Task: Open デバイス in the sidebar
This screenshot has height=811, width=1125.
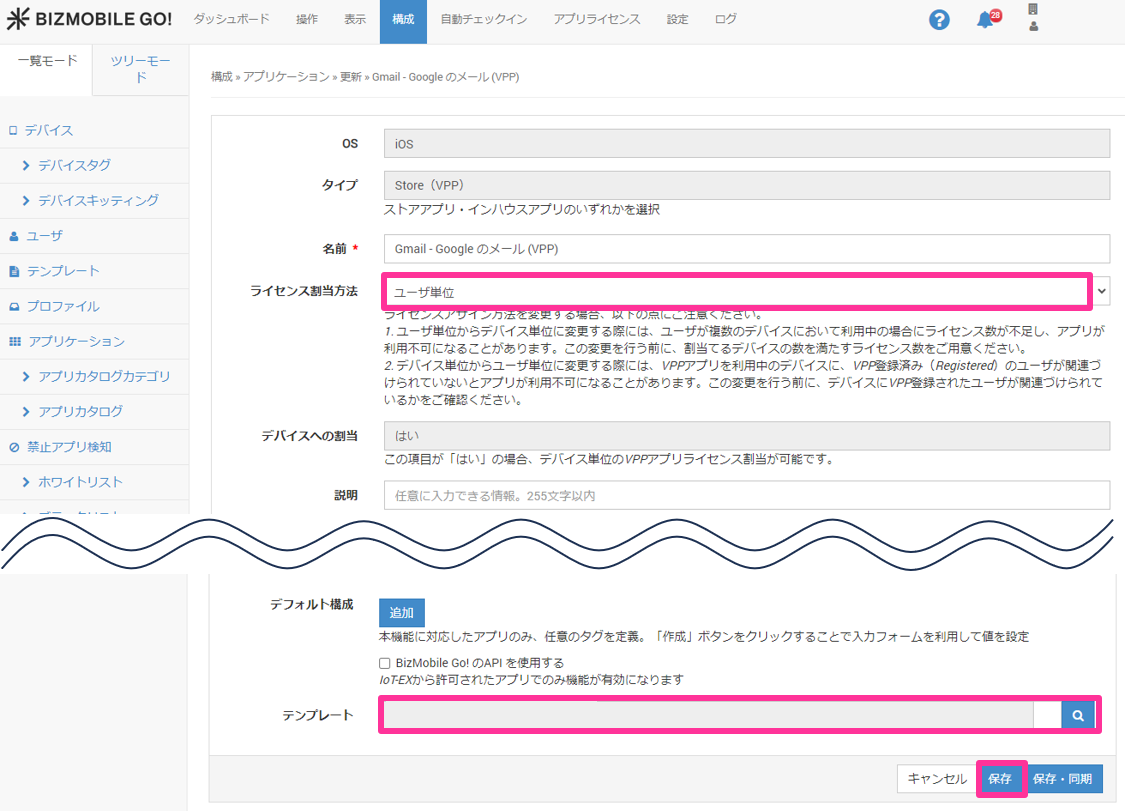Action: tap(49, 130)
